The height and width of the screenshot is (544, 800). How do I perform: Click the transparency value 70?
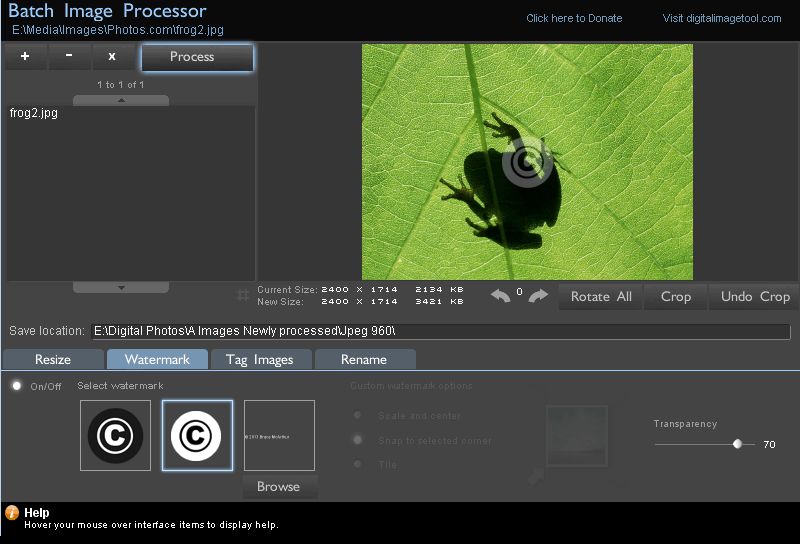[x=769, y=444]
